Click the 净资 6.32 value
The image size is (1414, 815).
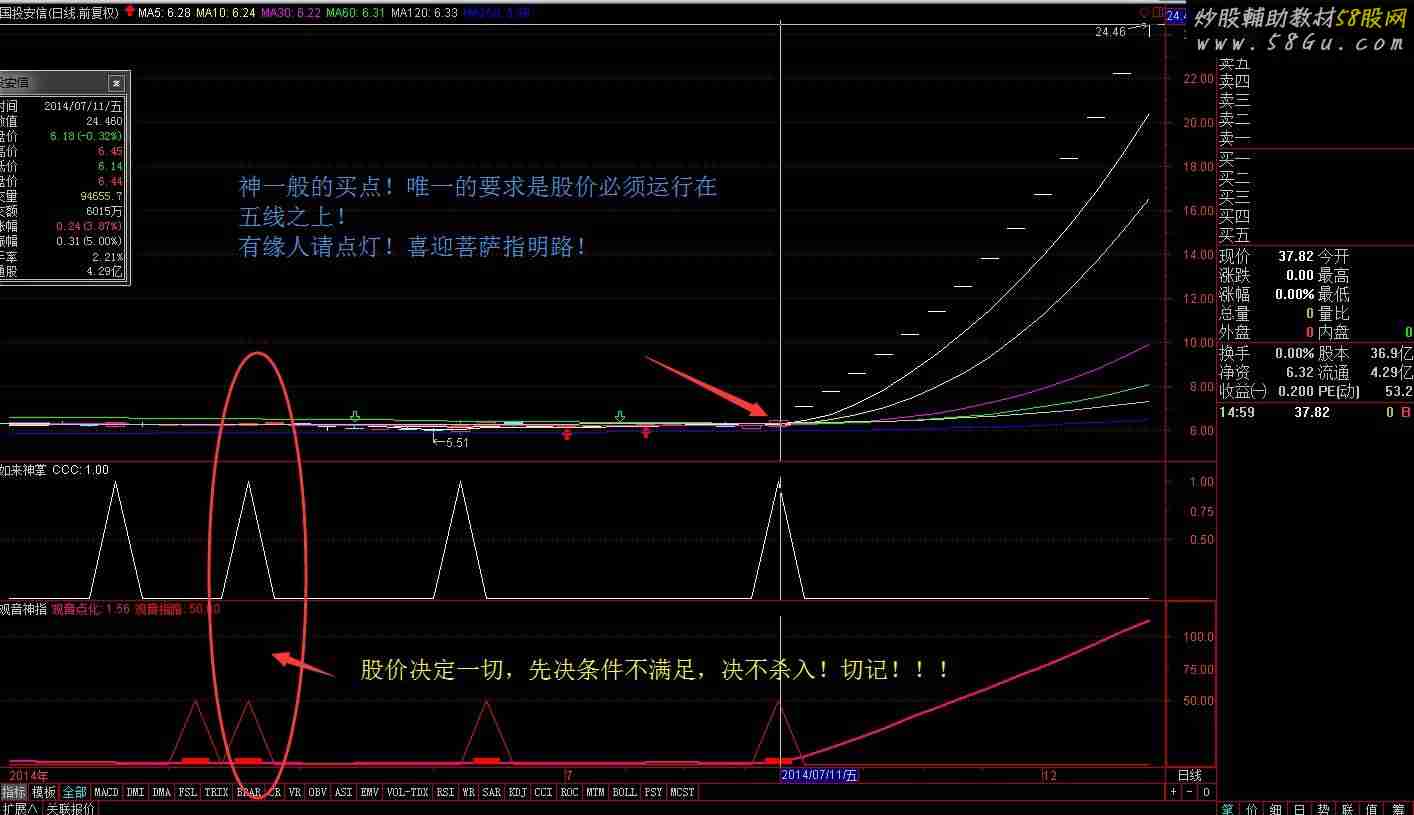[x=1299, y=372]
